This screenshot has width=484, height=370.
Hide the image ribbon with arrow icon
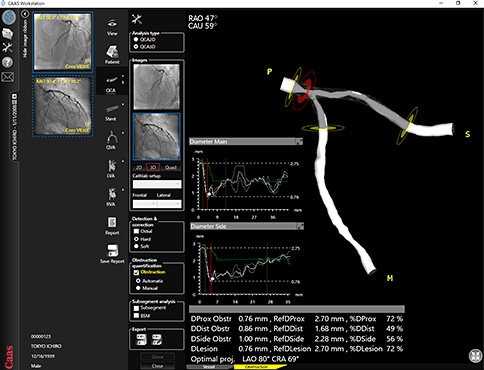(x=25, y=14)
